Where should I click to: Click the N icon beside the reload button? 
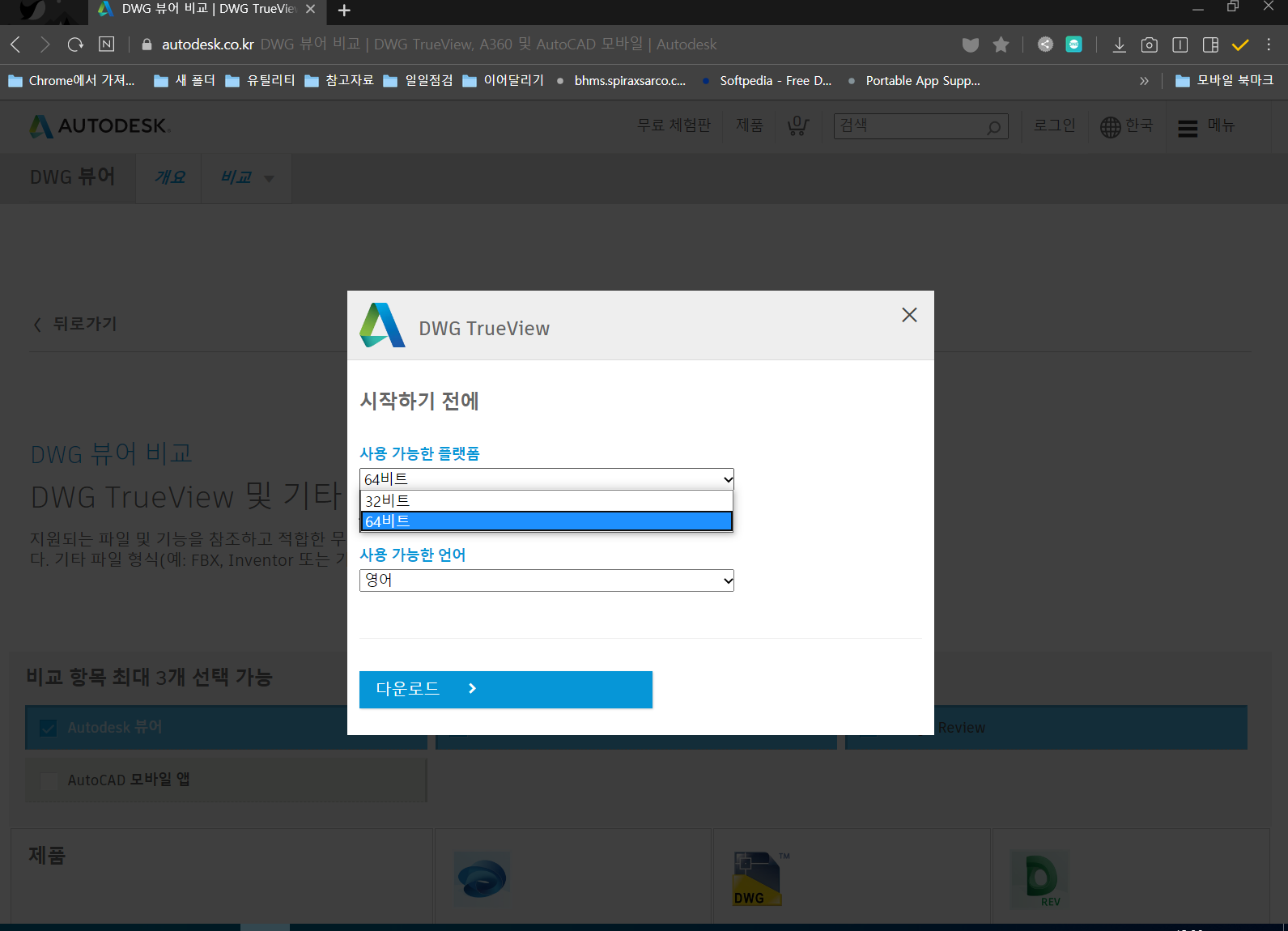106,44
